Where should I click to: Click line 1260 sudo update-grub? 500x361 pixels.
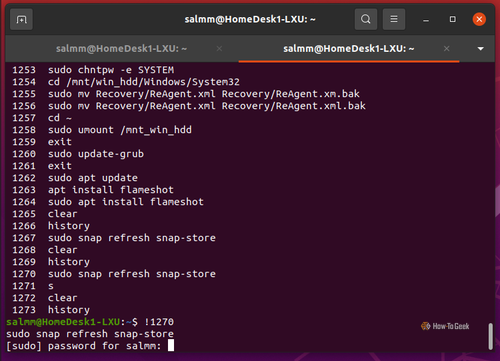click(x=78, y=154)
